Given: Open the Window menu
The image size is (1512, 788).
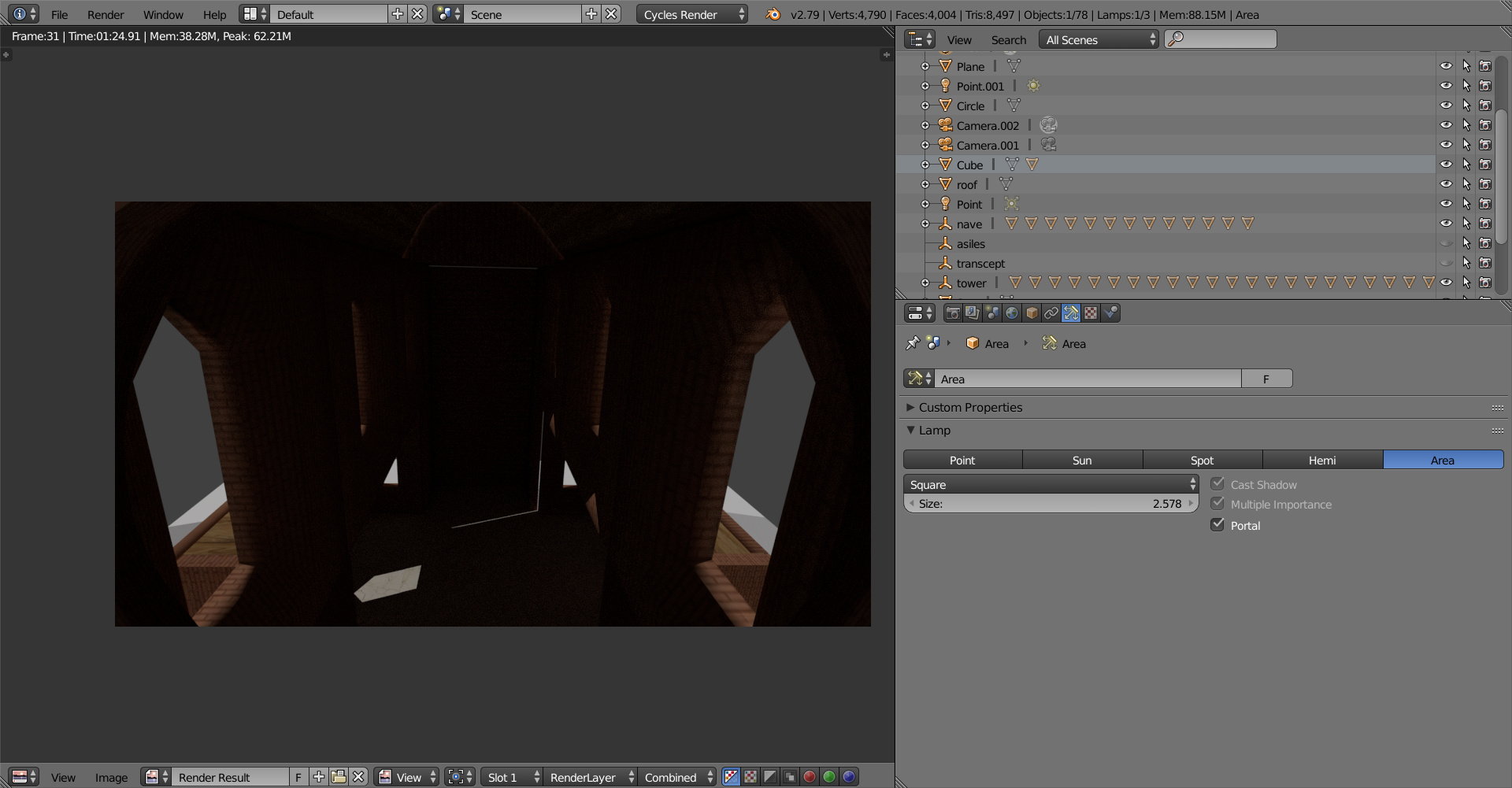Looking at the screenshot, I should pos(163,14).
